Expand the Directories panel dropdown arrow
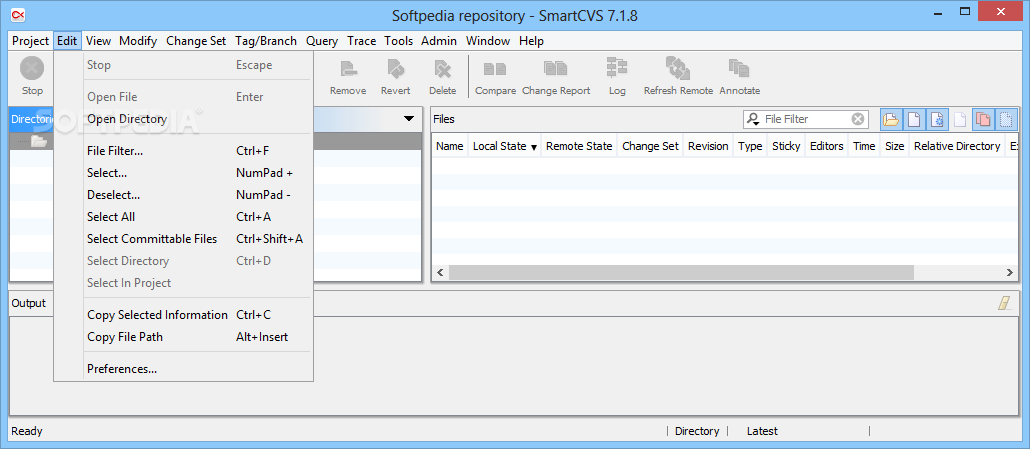The image size is (1030, 449). pyautogui.click(x=409, y=119)
